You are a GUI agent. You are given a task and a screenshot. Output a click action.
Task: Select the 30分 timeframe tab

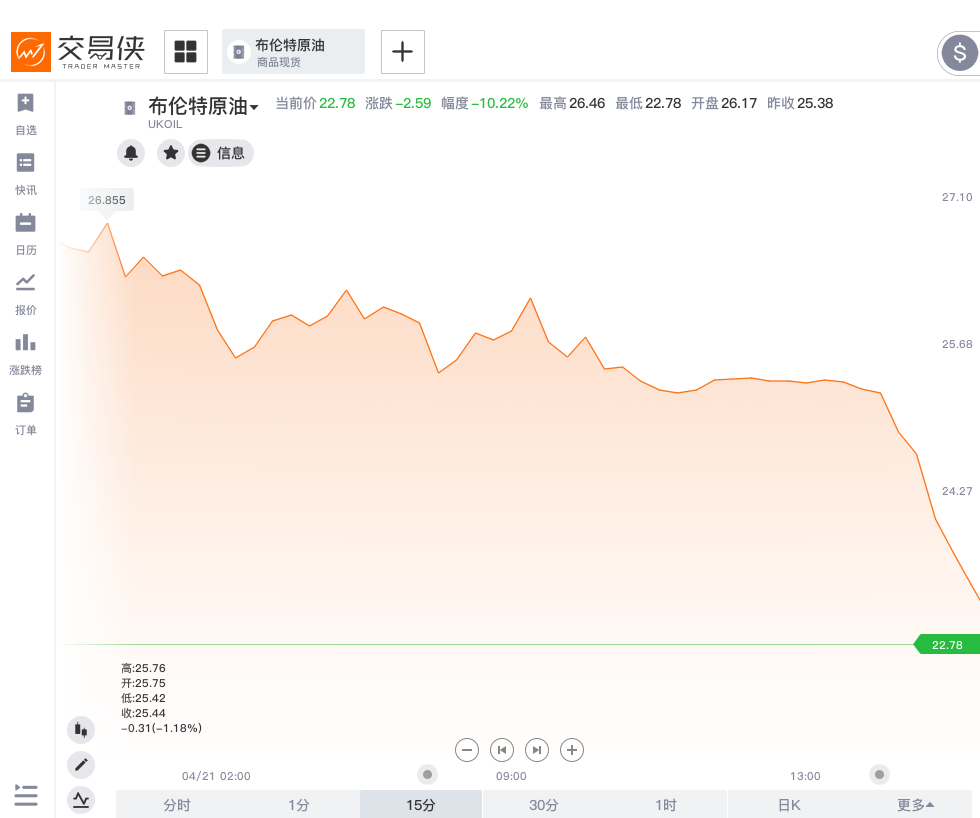pyautogui.click(x=543, y=805)
